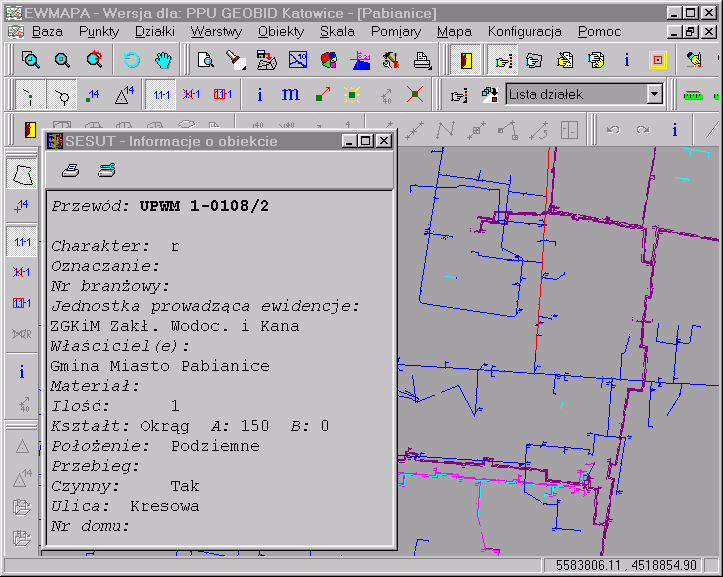Click the blue 'm' measure icon
Image resolution: width=723 pixels, height=577 pixels.
coord(291,95)
